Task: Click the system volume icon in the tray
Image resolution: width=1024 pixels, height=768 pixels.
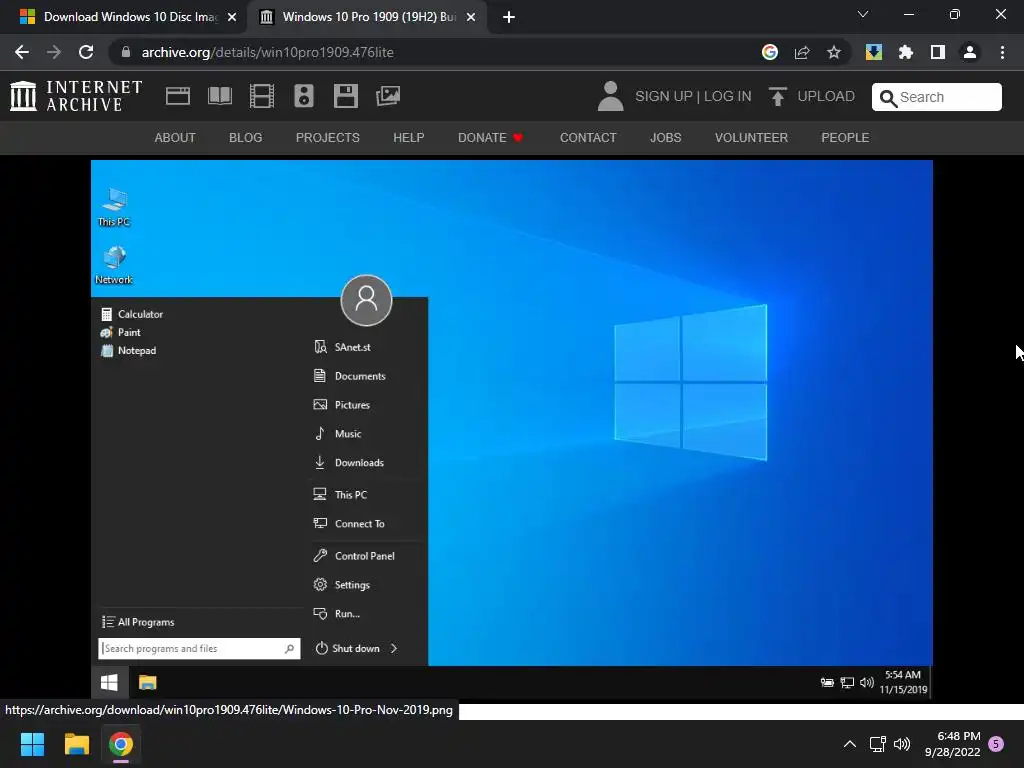Action: tap(902, 744)
